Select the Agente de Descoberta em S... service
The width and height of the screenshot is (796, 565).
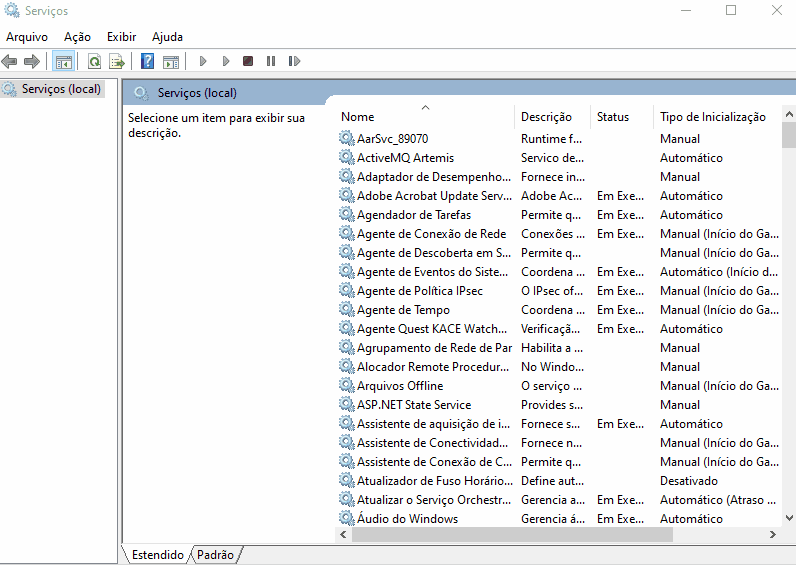pyautogui.click(x=559, y=252)
